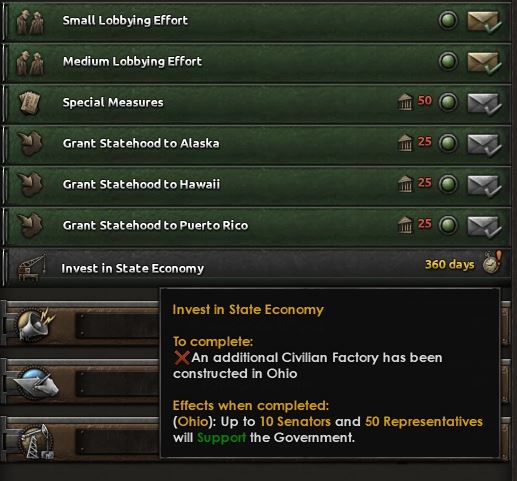Click the empty slot beside the megaphone icon
This screenshot has height=481, width=517.
tap(117, 325)
